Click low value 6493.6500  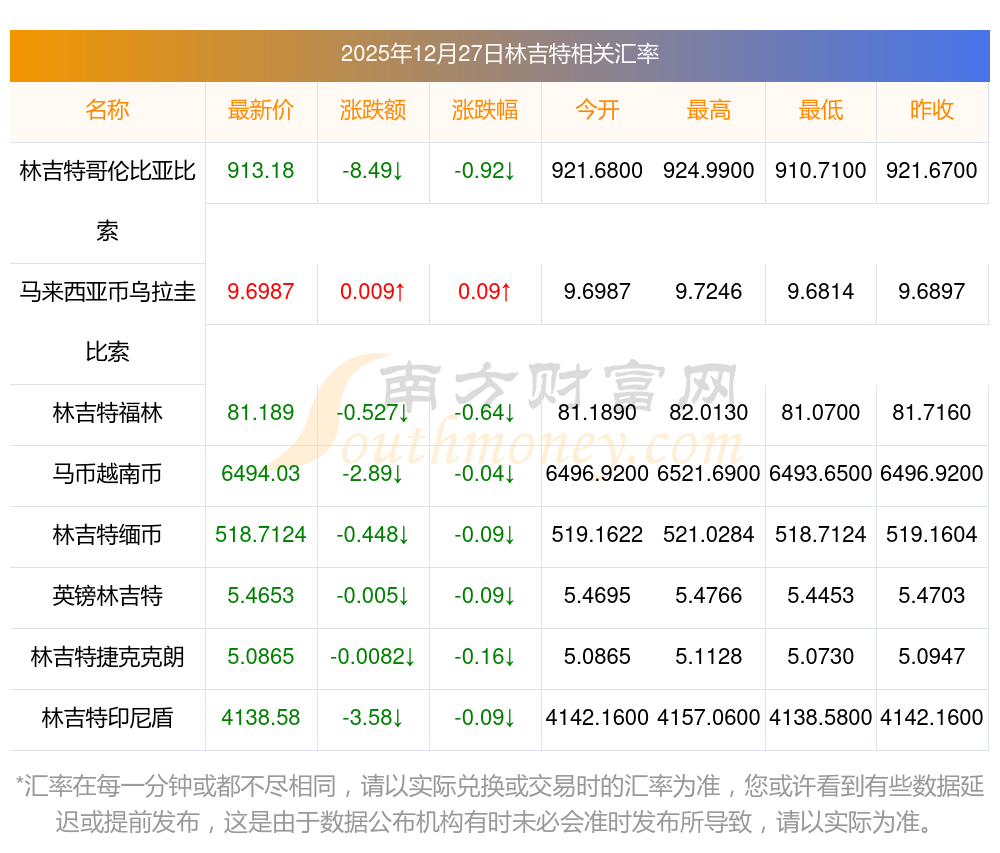(820, 474)
